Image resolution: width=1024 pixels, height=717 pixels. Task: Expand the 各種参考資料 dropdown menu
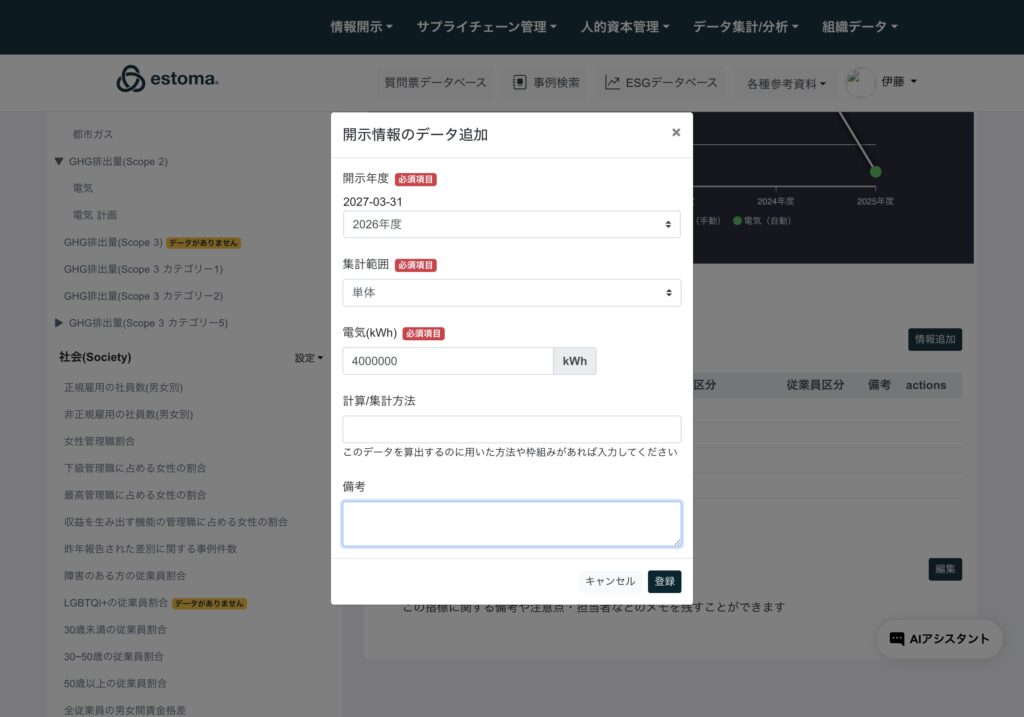[x=786, y=84]
